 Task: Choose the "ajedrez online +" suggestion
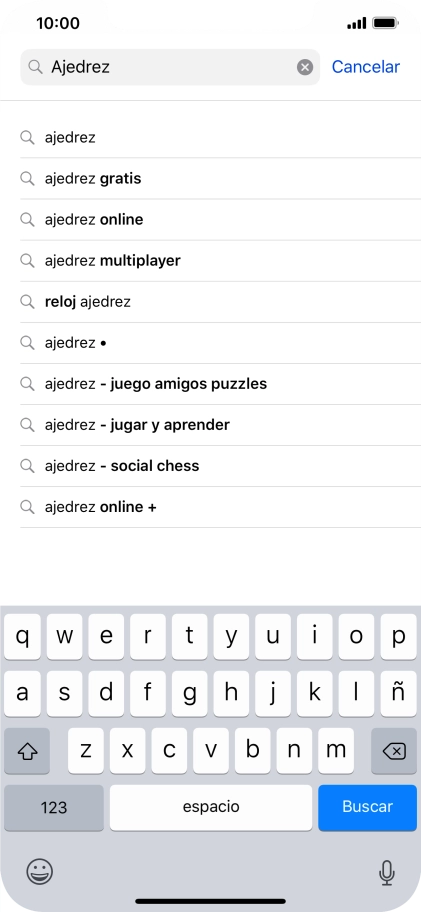pyautogui.click(x=220, y=507)
